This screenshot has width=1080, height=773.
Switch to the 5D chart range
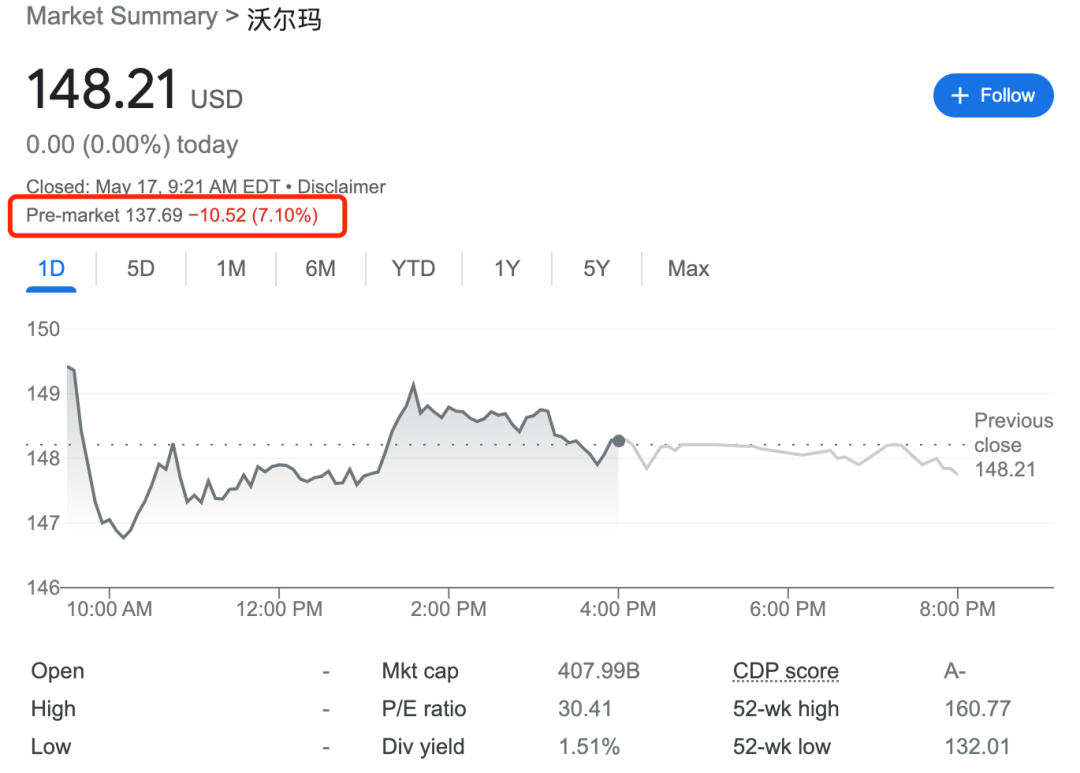point(141,268)
